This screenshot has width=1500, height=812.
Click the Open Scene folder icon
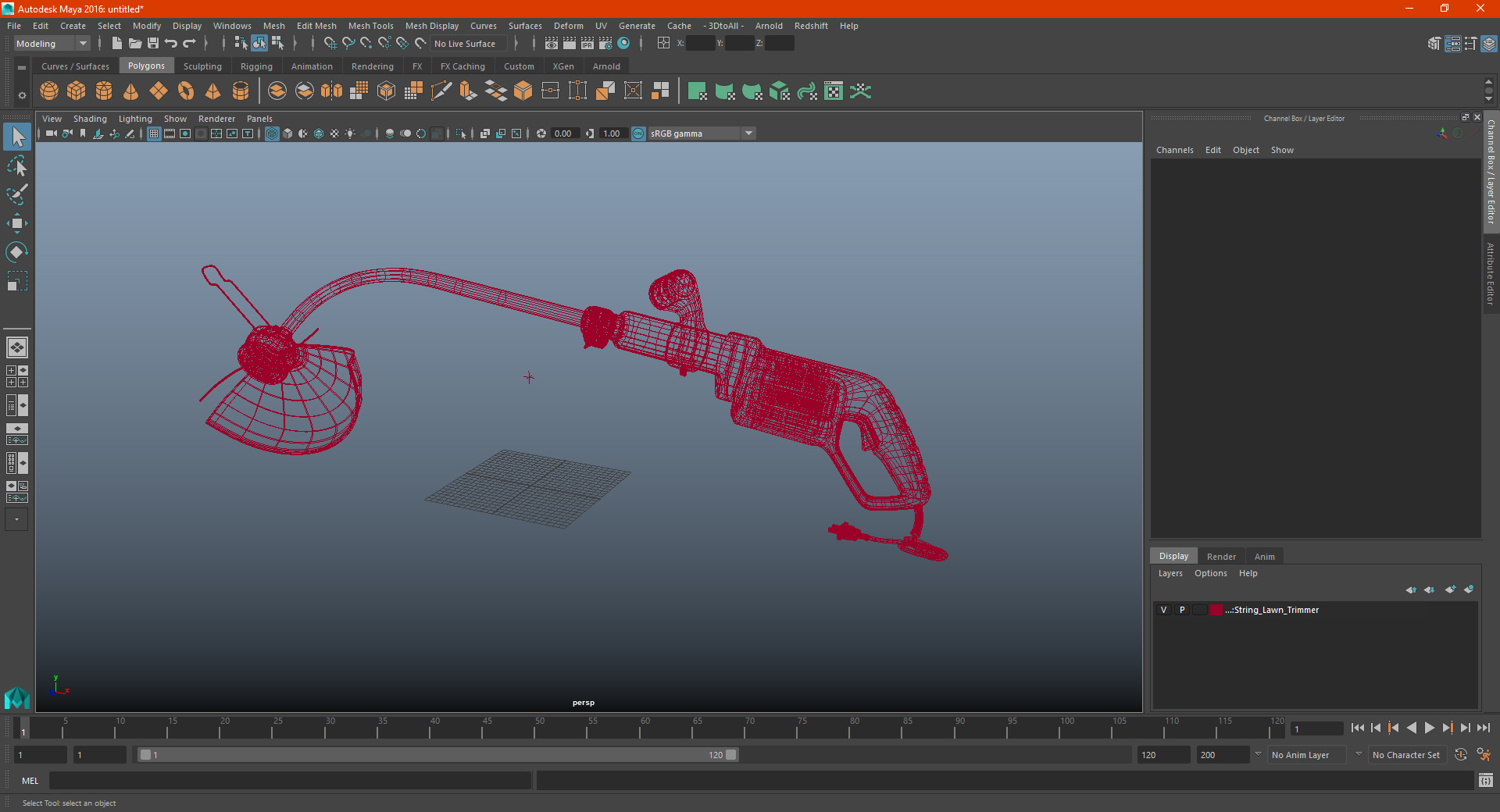point(135,44)
